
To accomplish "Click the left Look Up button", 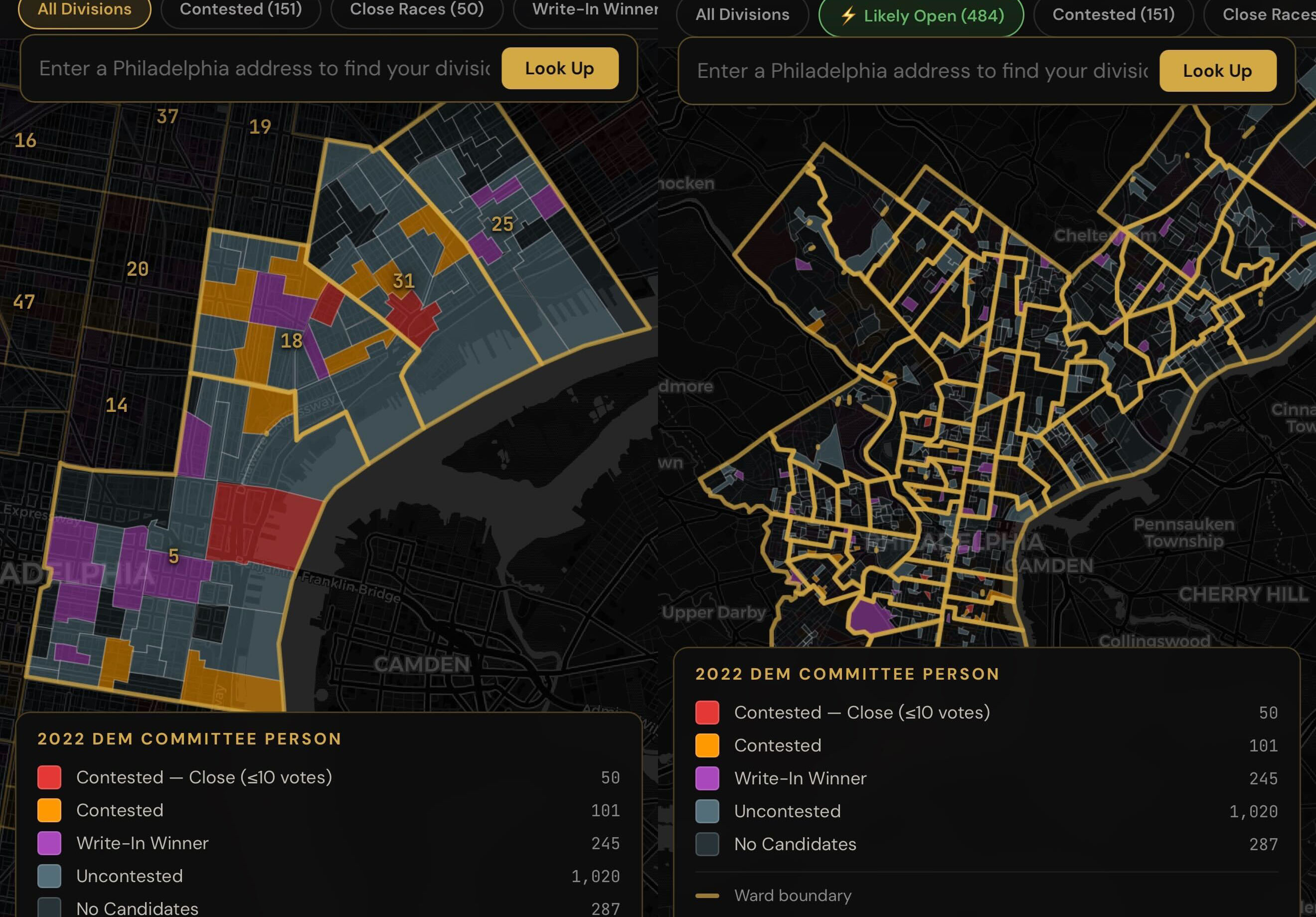I will point(559,68).
